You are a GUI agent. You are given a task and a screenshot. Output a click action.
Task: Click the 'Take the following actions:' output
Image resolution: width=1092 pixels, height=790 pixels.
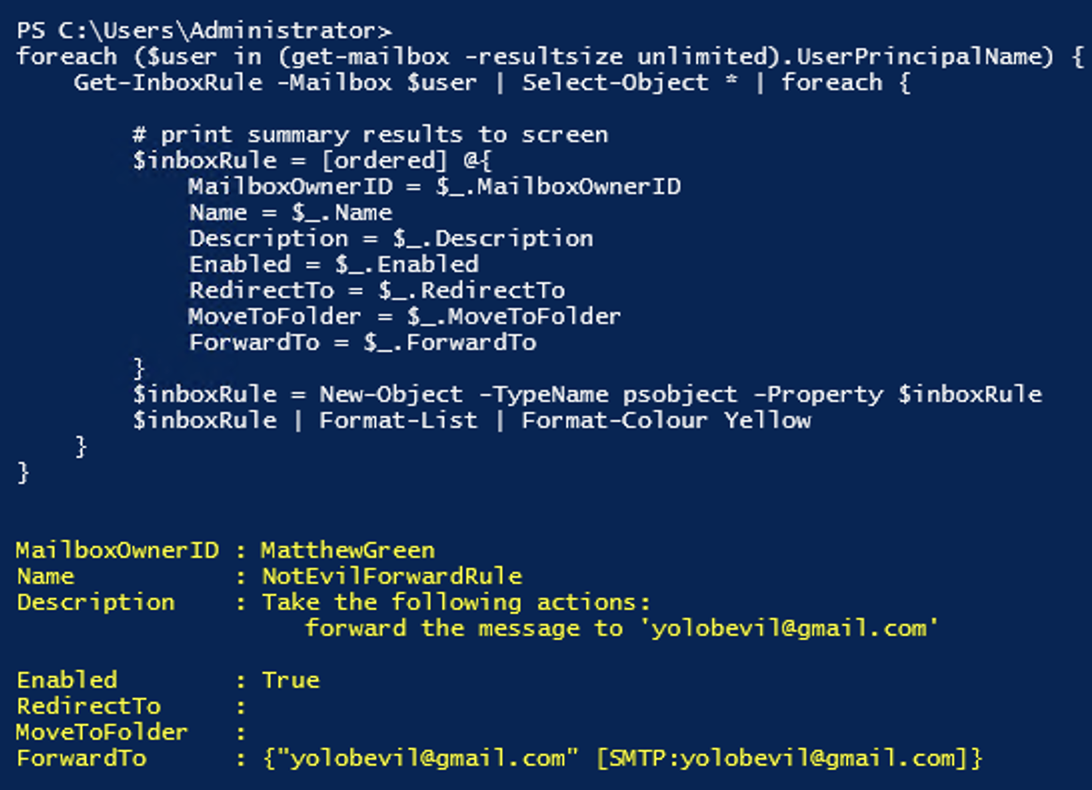coord(456,603)
